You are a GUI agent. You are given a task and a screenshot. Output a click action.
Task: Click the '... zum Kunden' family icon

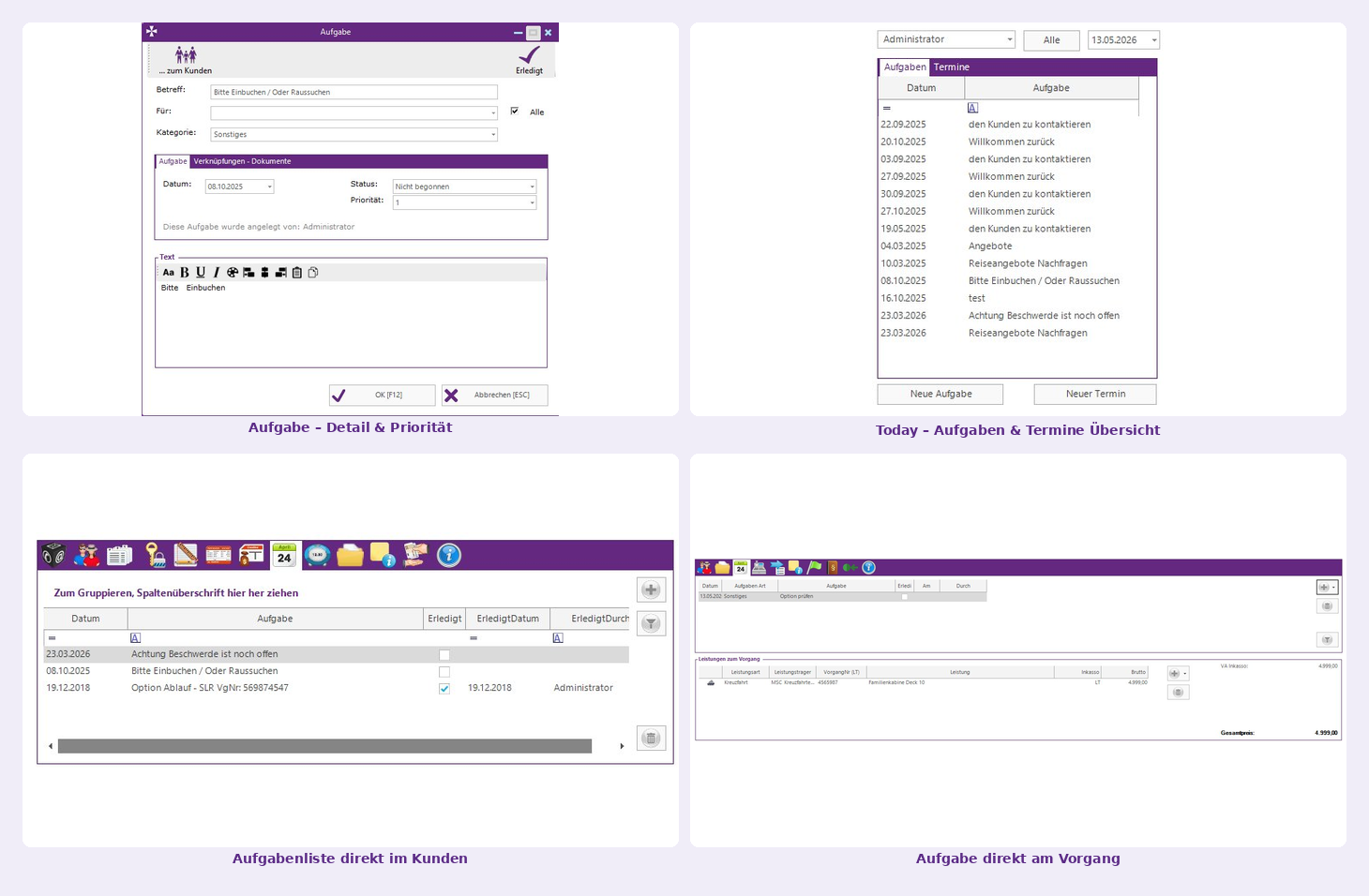pyautogui.click(x=186, y=55)
